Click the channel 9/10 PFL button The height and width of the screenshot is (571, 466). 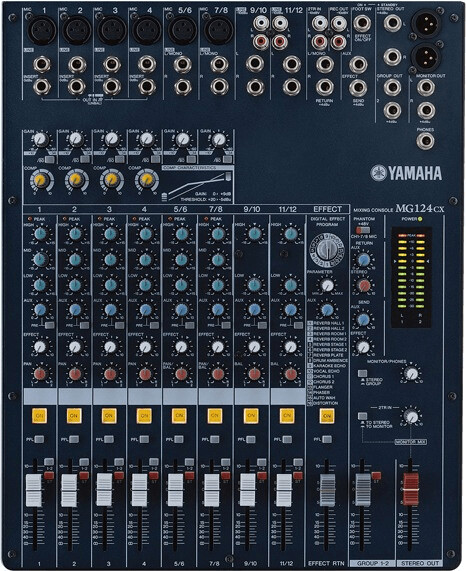tap(251, 440)
